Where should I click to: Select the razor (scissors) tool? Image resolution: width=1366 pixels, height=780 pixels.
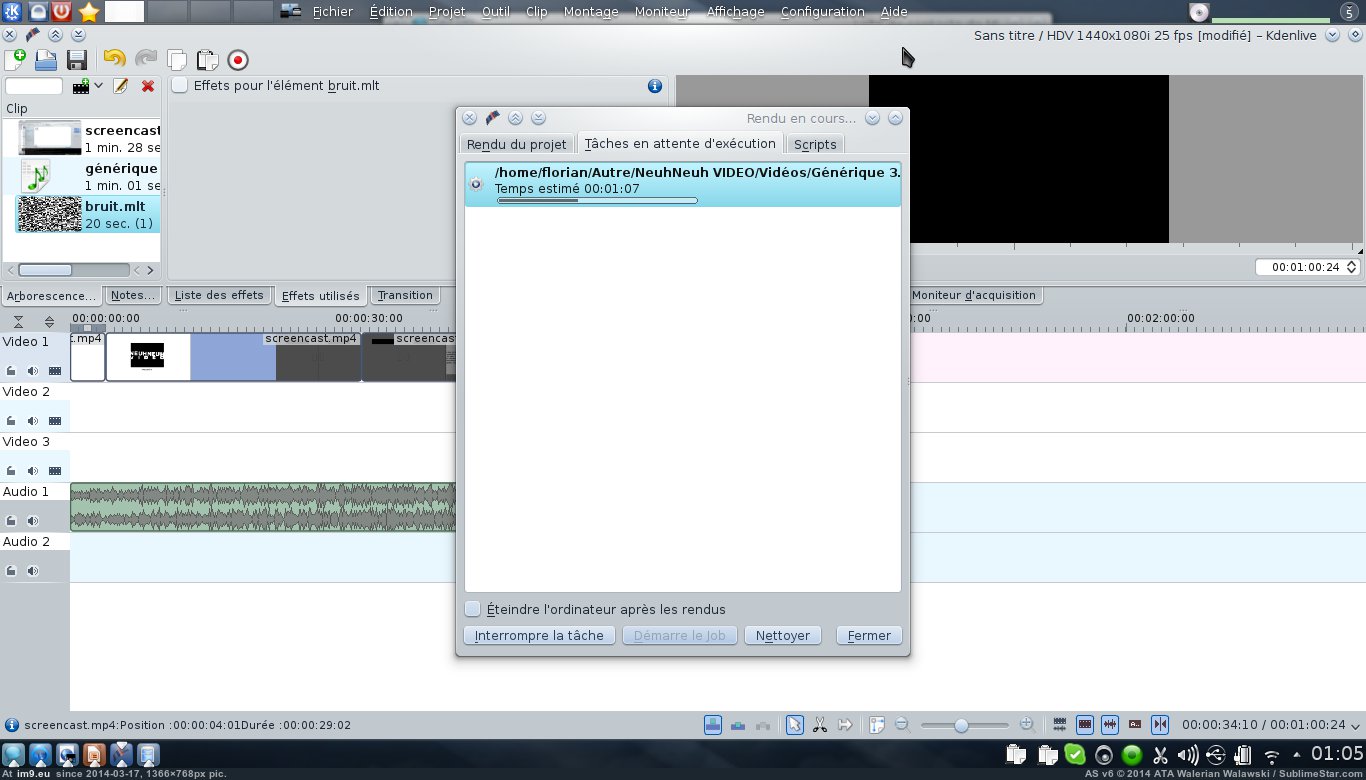click(819, 725)
